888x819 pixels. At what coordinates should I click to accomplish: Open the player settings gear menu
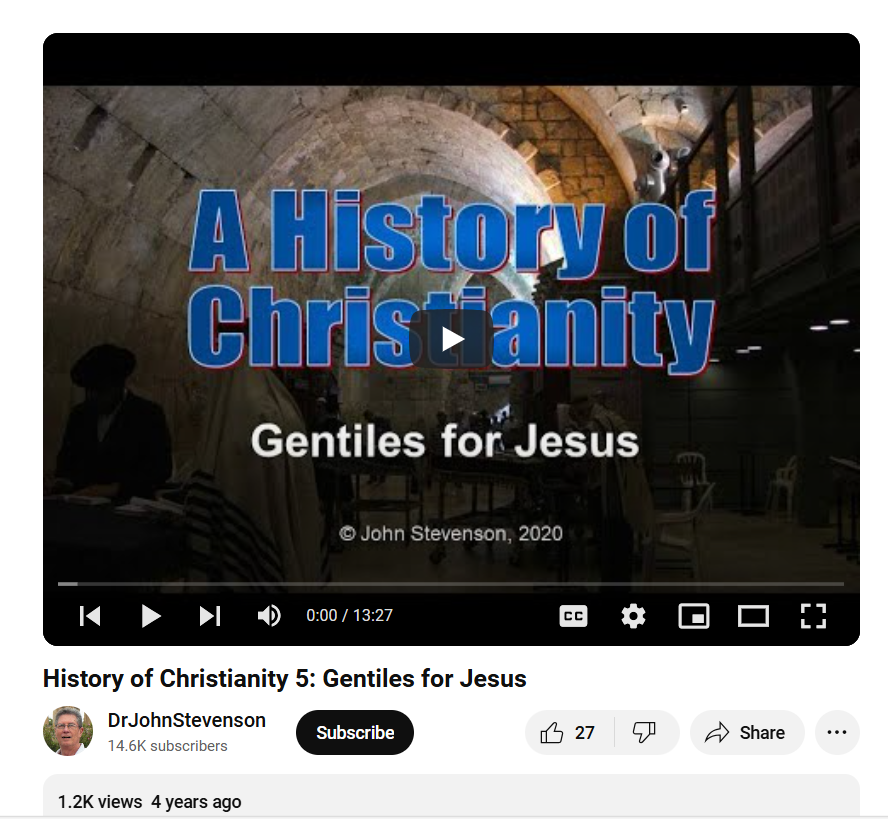(x=633, y=616)
